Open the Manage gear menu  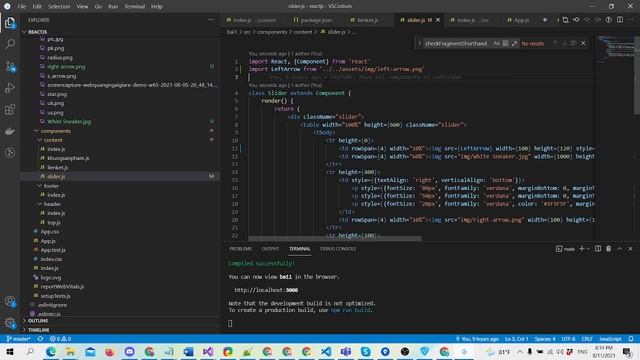pyautogui.click(x=10, y=323)
